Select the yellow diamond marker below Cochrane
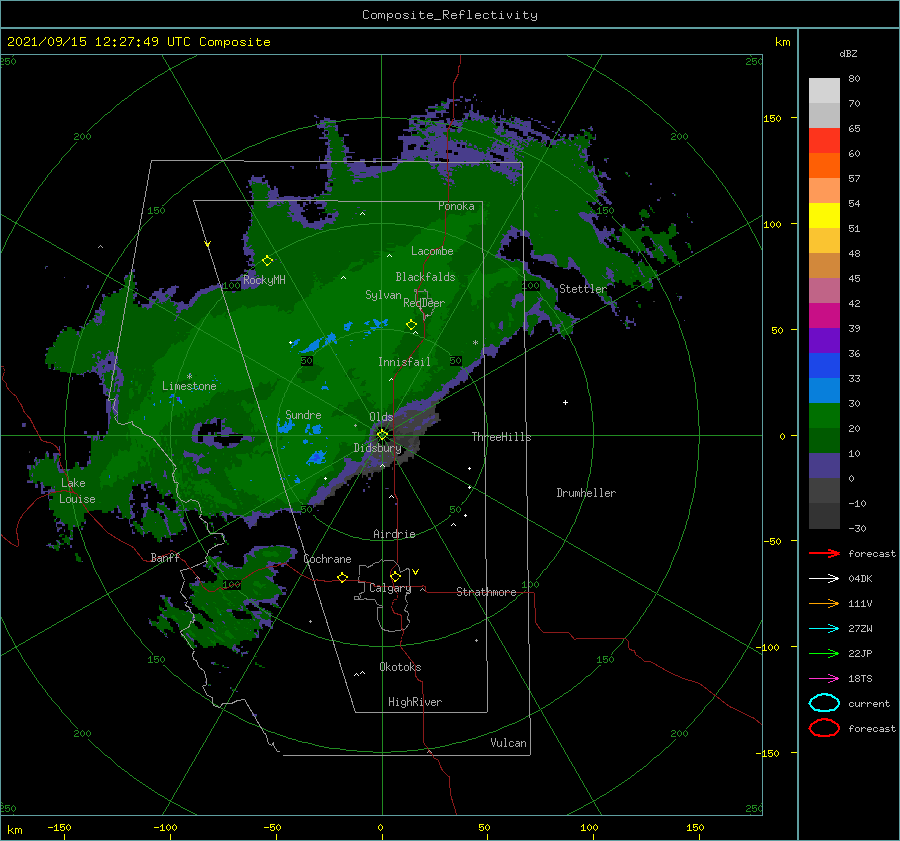900x841 pixels. [x=342, y=577]
